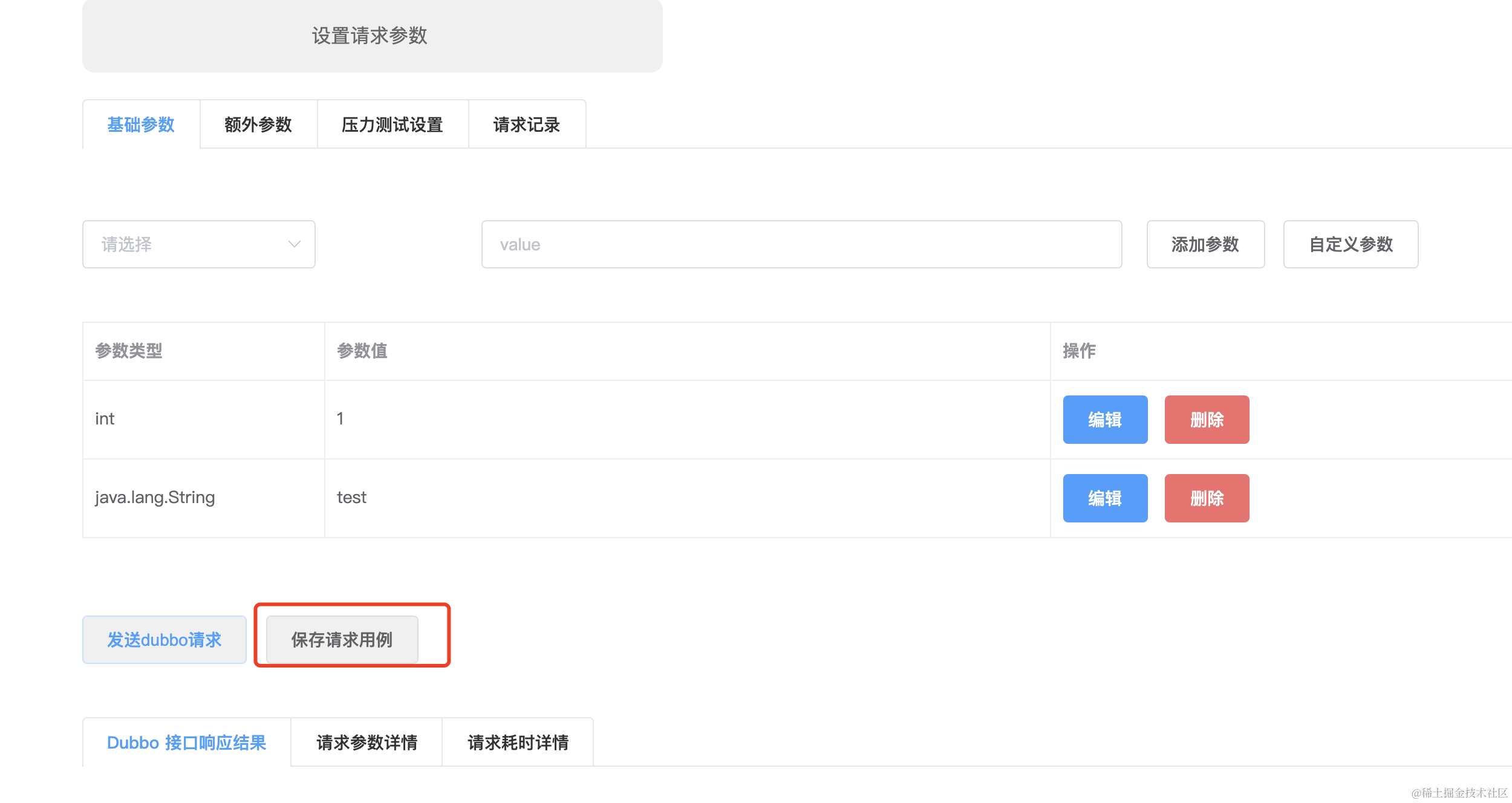1512x803 pixels.
Task: Select the 请求记录 tab
Action: (x=526, y=125)
